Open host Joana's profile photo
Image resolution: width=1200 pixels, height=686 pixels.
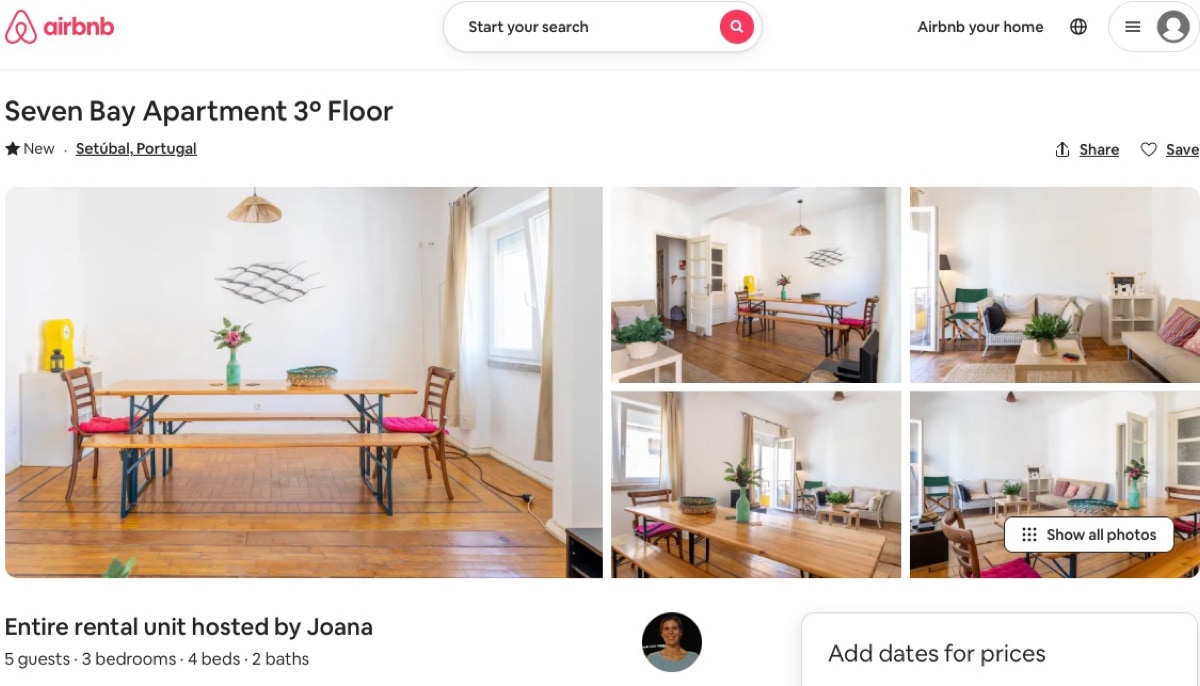672,642
